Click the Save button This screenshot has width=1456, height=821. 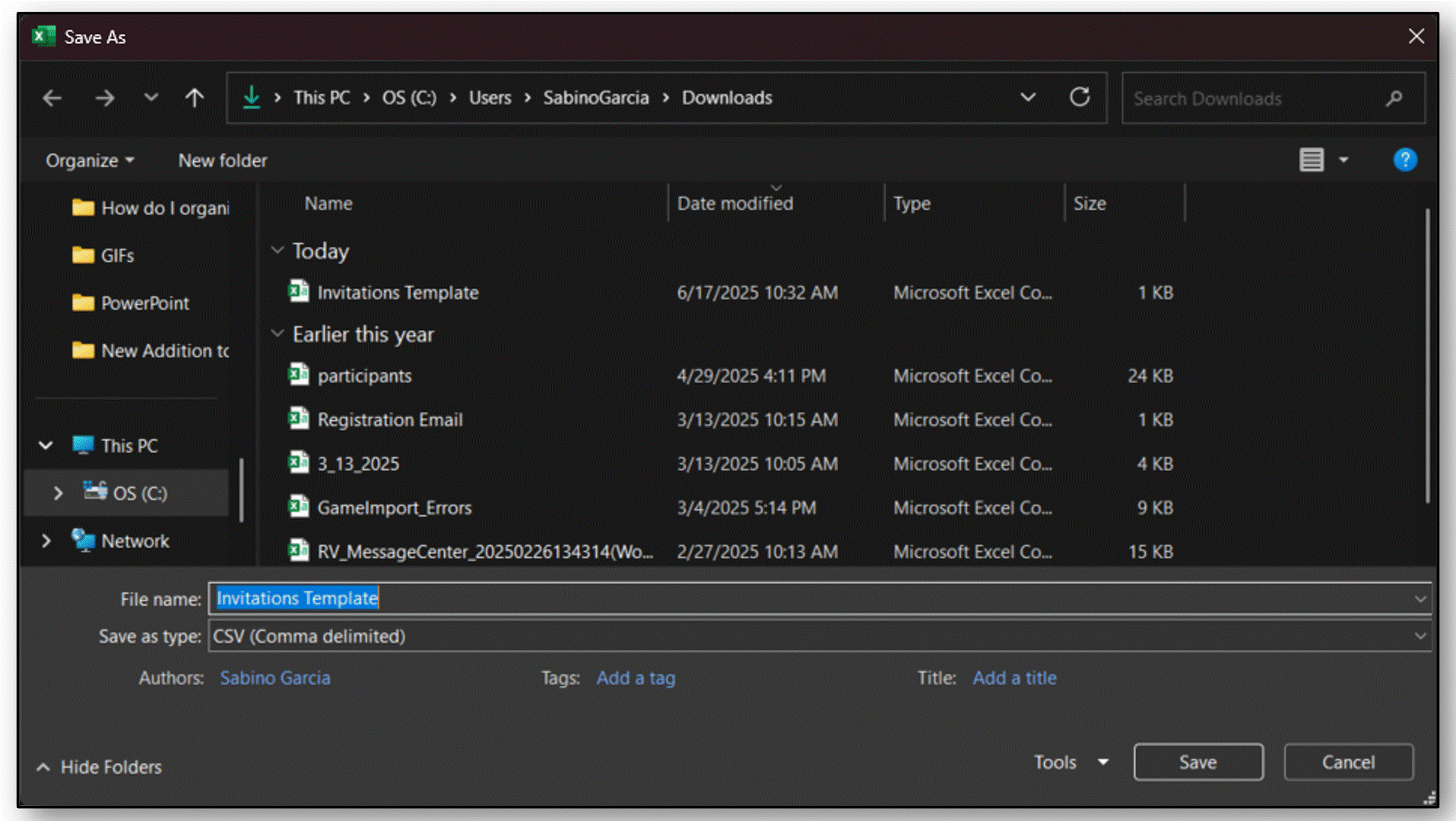pyautogui.click(x=1198, y=762)
